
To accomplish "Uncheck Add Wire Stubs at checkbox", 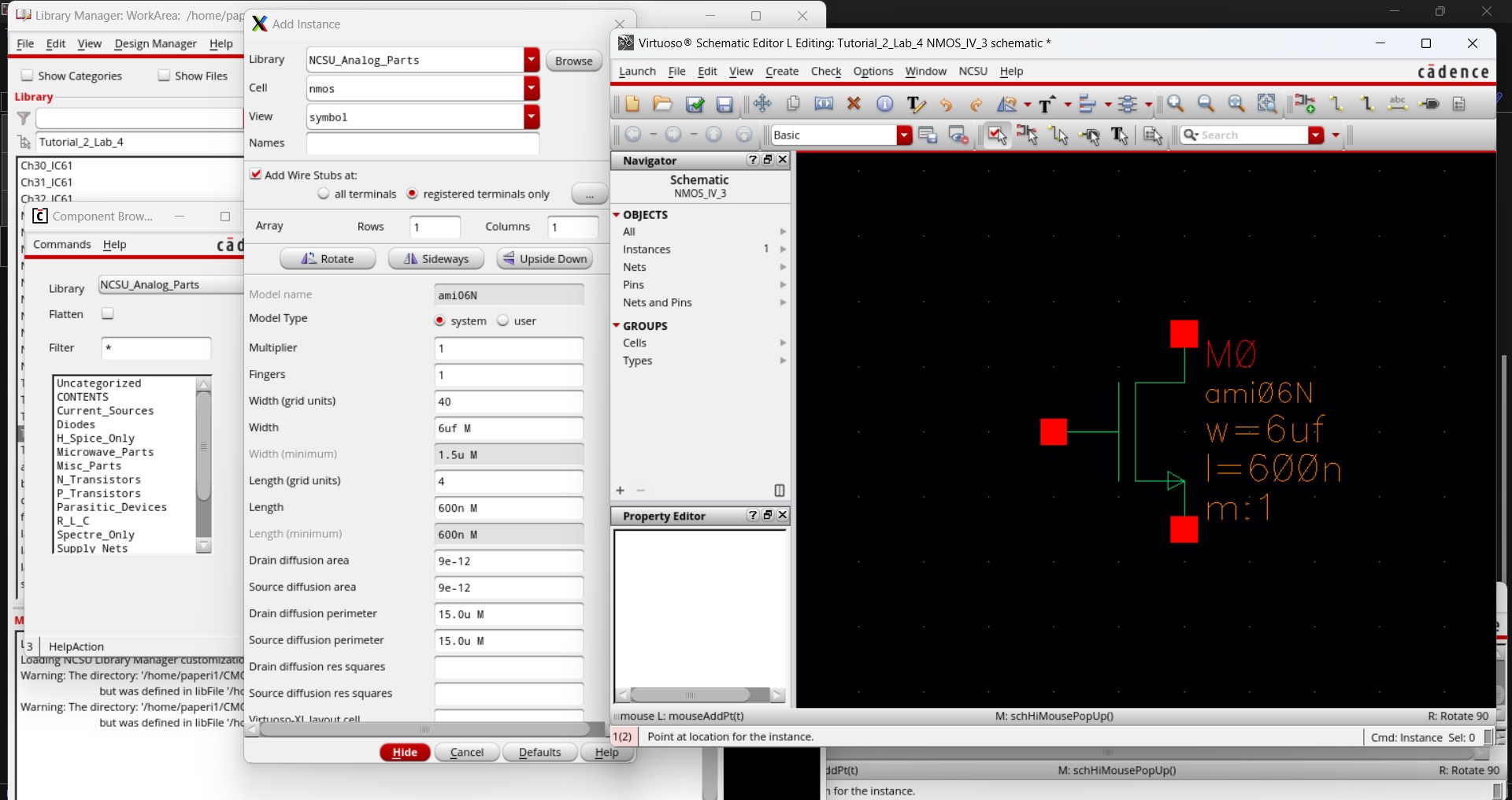I will 255,175.
